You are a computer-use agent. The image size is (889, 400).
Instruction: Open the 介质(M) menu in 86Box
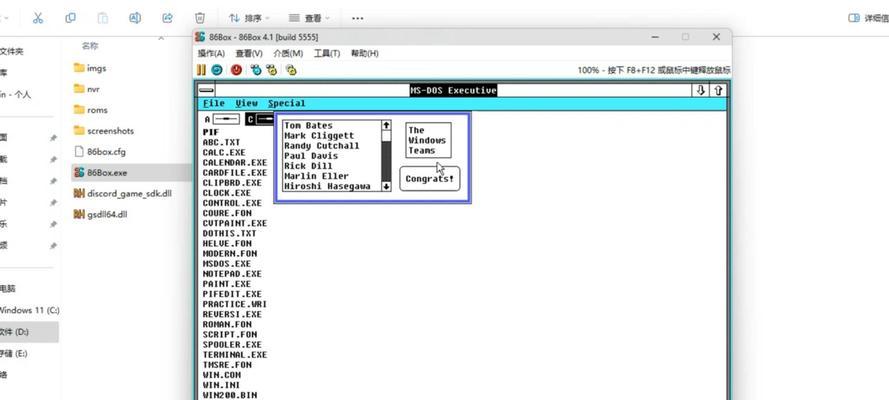click(288, 53)
